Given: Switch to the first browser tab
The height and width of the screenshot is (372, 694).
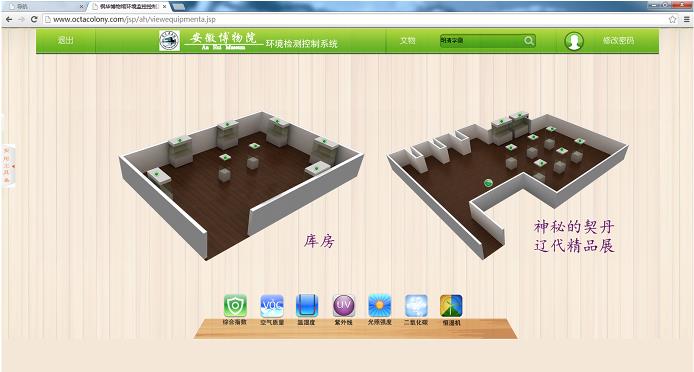Looking at the screenshot, I should [x=44, y=7].
